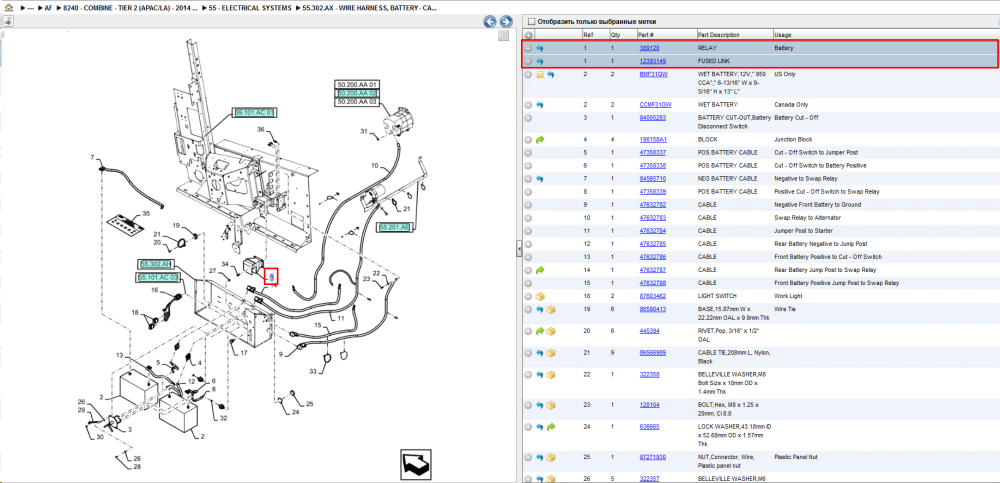Image resolution: width=1000 pixels, height=483 pixels.
Task: Open part number link 84005283
Action: [652, 118]
